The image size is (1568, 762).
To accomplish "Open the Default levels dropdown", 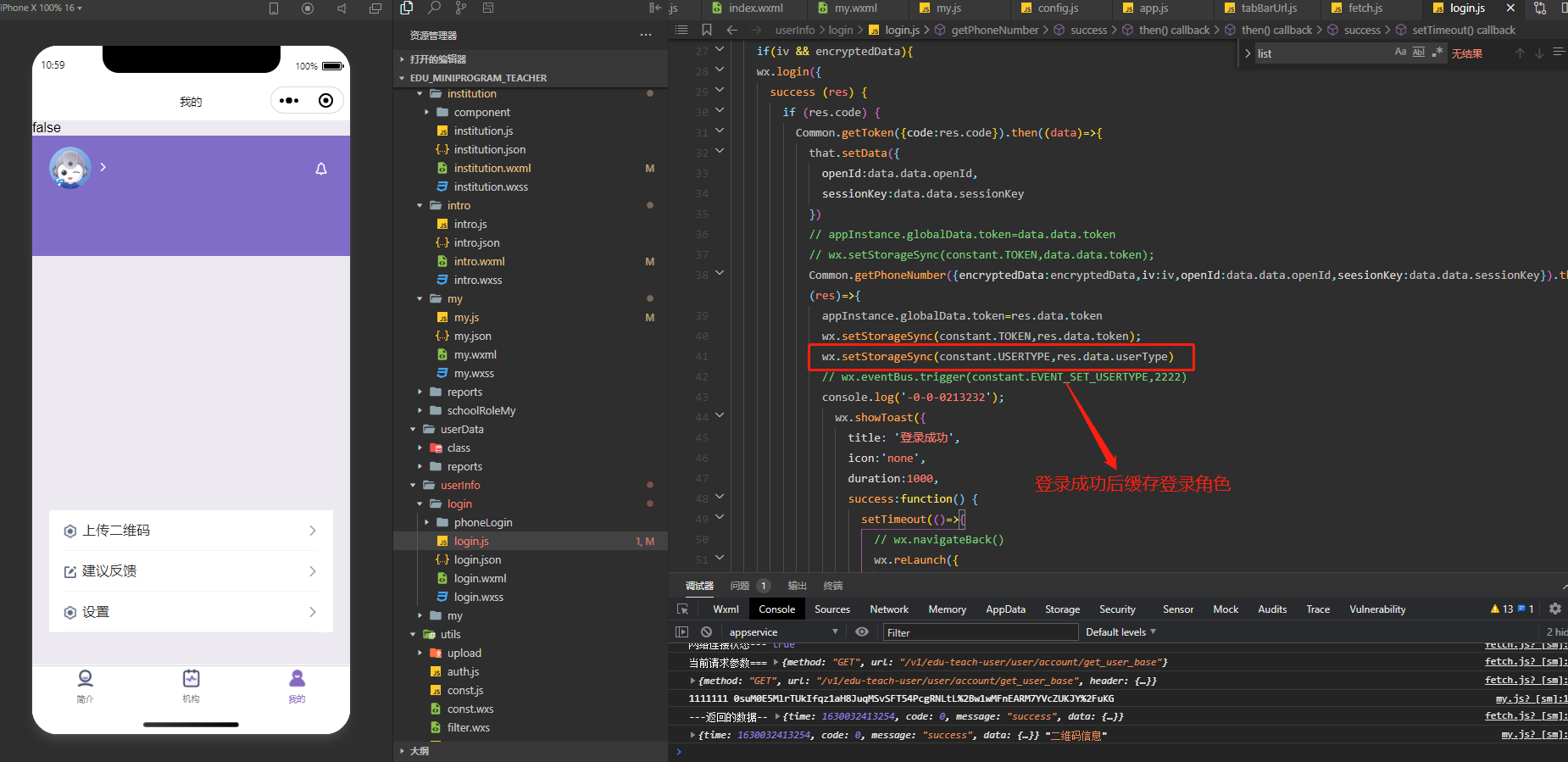I will 1120,632.
